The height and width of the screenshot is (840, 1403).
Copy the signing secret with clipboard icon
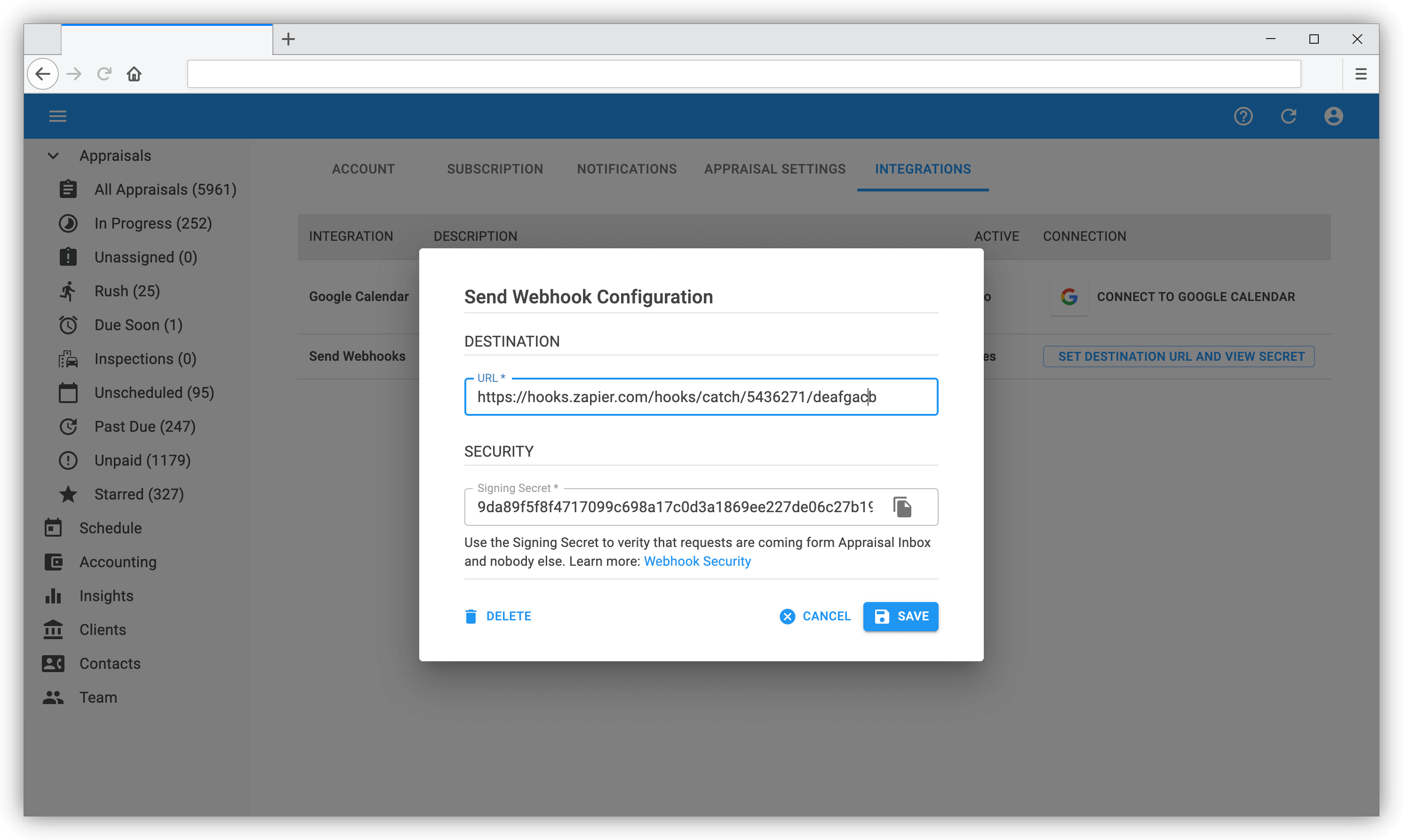902,507
